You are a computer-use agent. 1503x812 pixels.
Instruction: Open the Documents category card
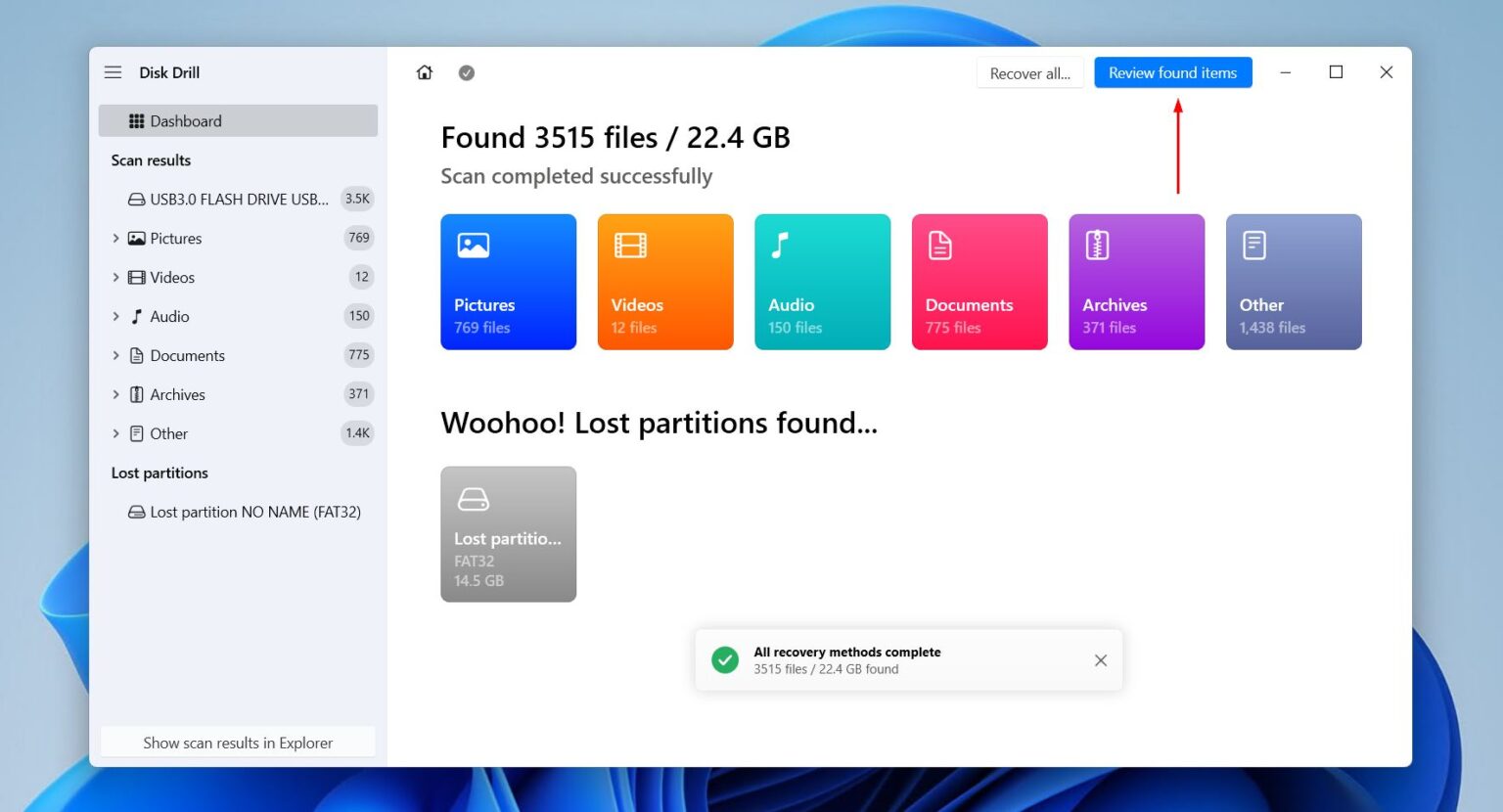[x=979, y=282]
